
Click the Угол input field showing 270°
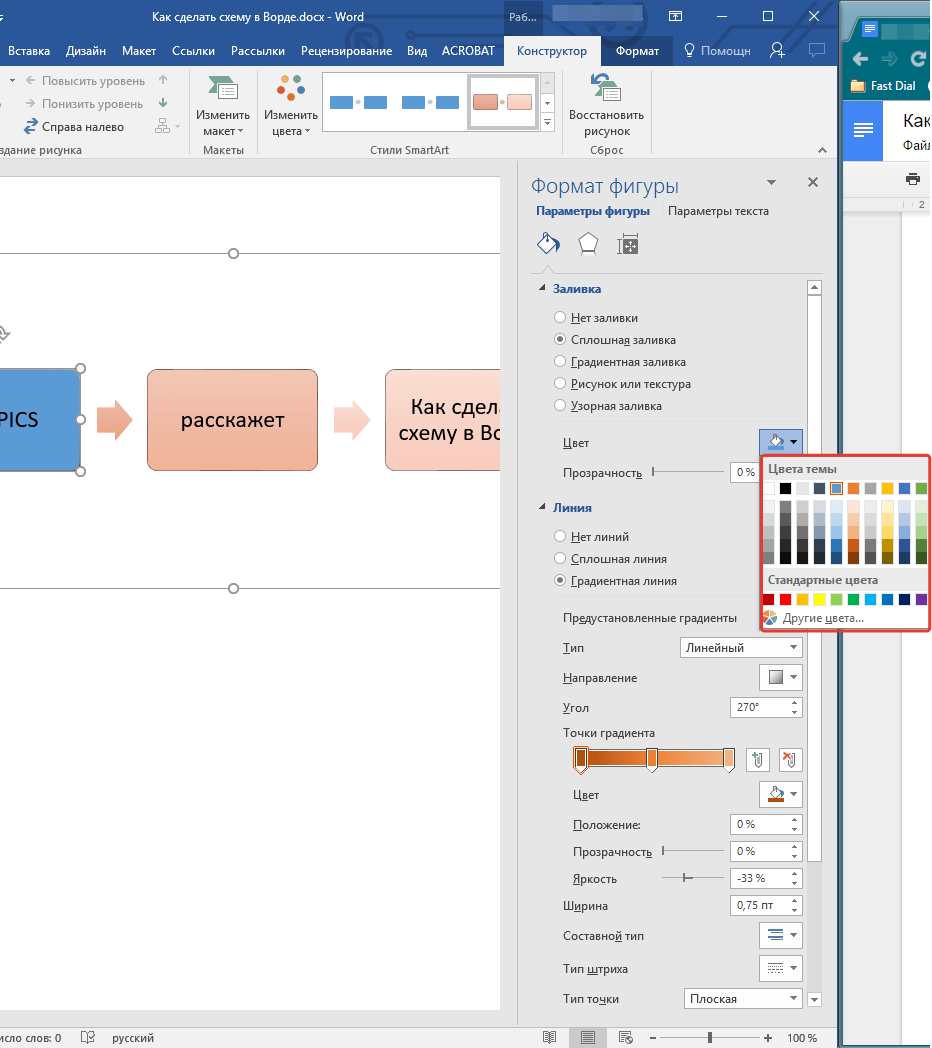pos(758,708)
